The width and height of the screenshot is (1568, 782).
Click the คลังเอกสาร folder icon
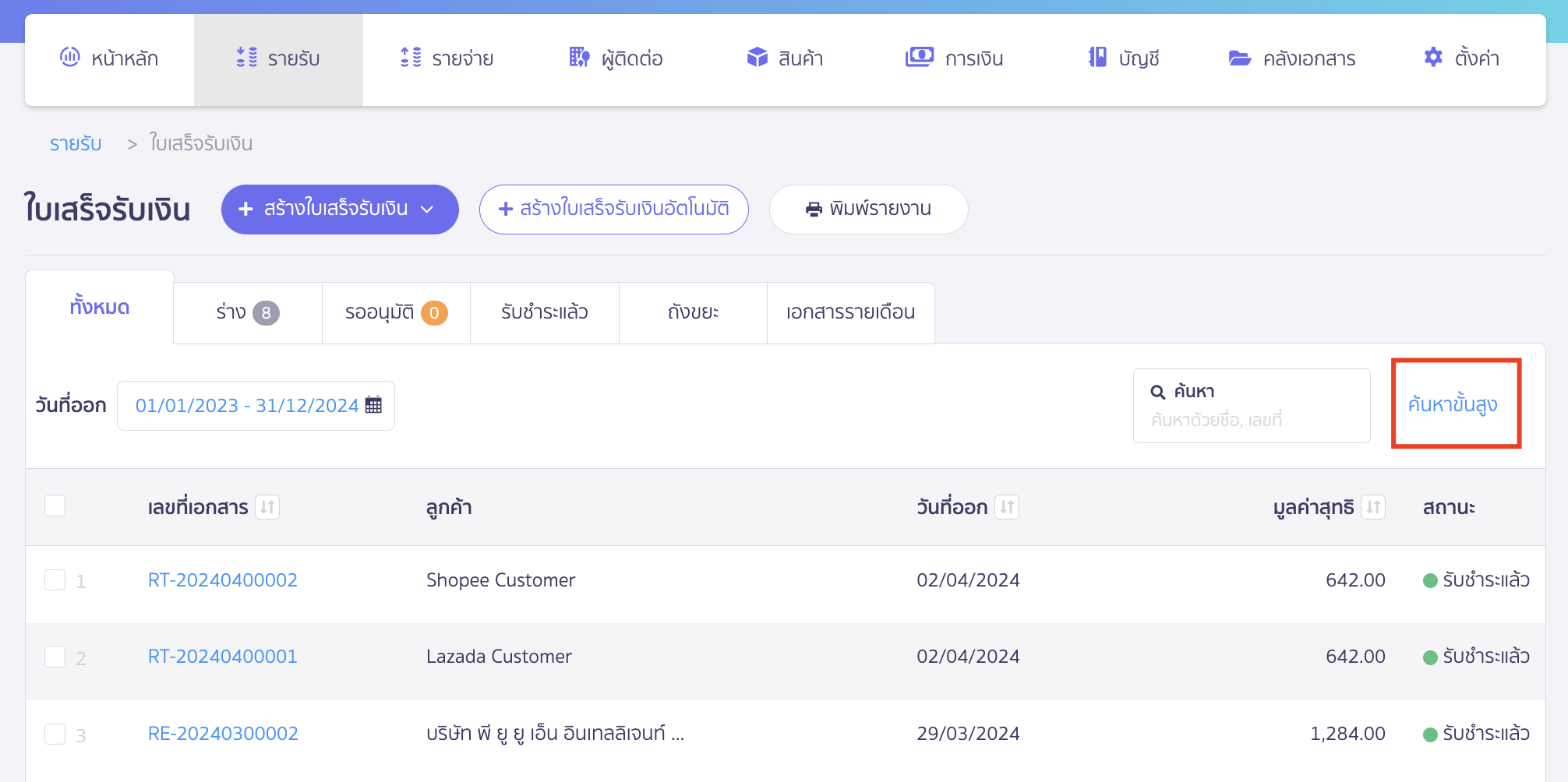[1240, 58]
